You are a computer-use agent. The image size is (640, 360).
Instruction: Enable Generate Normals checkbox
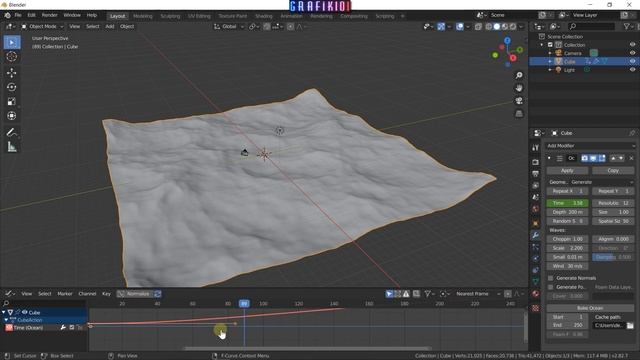coord(550,278)
